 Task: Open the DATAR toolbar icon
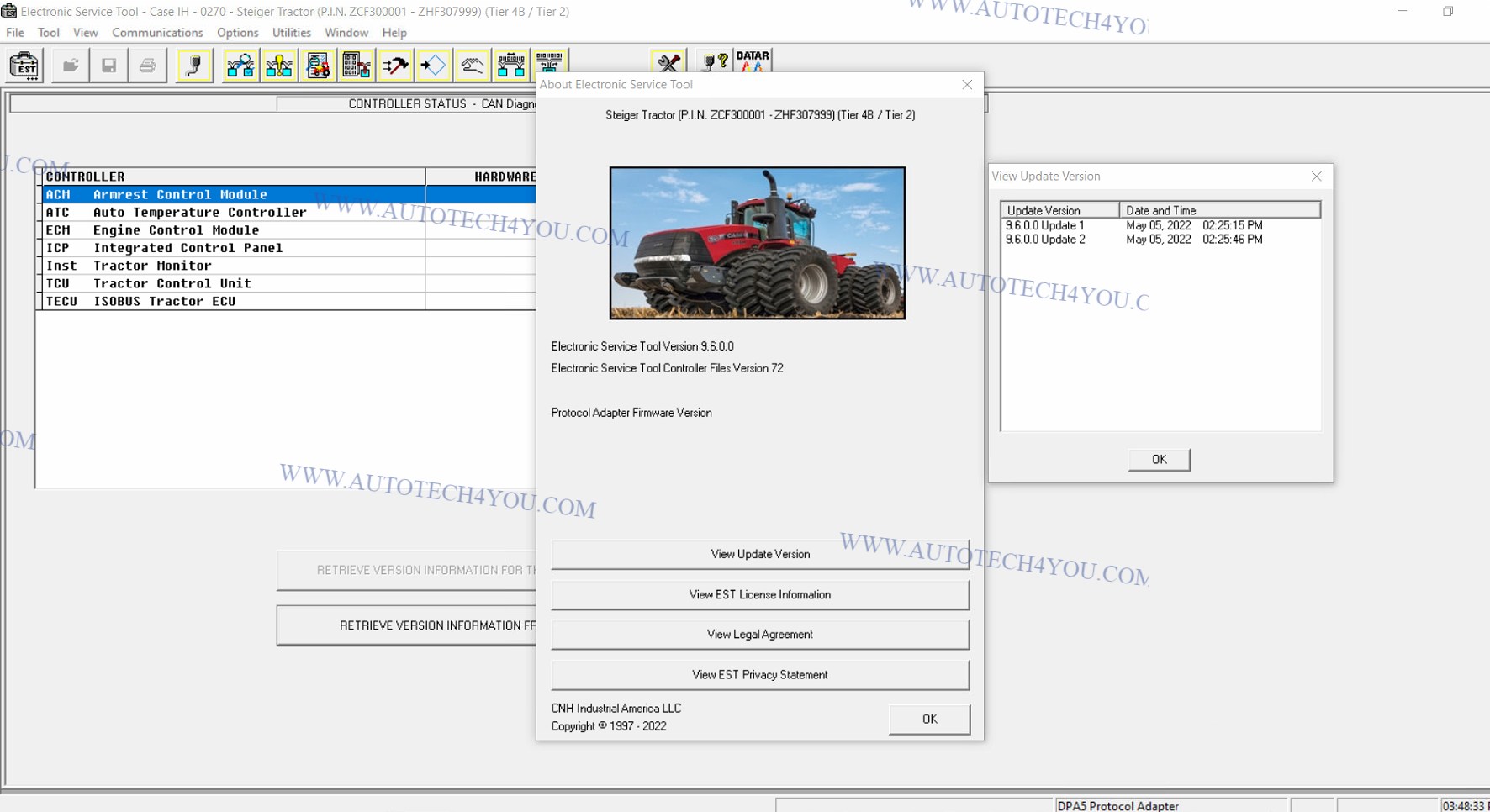753,61
